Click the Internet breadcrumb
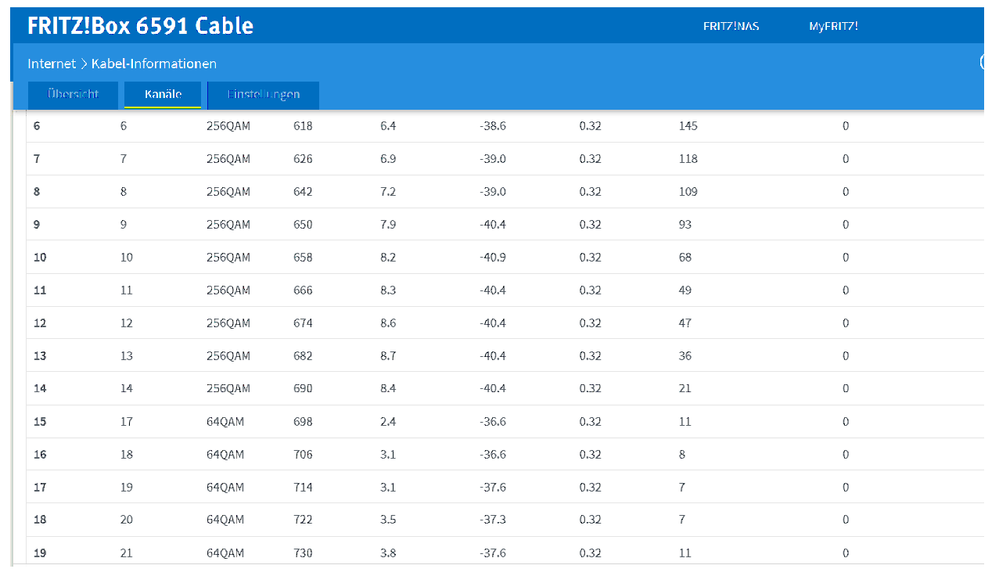This screenshot has width=999, height=577. pyautogui.click(x=52, y=64)
